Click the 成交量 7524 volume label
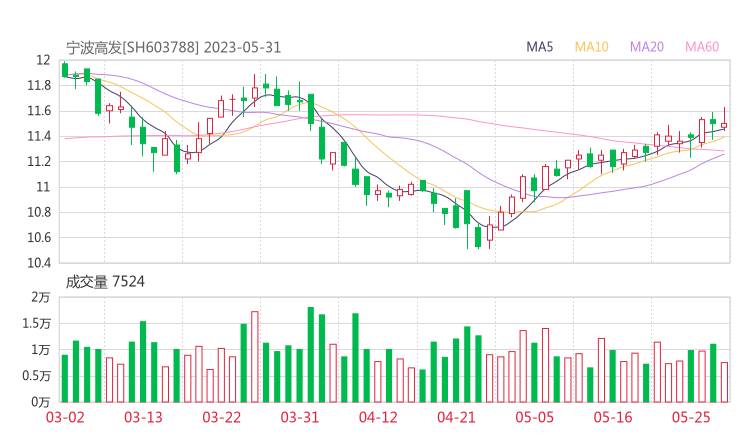740x440 pixels. (105, 282)
